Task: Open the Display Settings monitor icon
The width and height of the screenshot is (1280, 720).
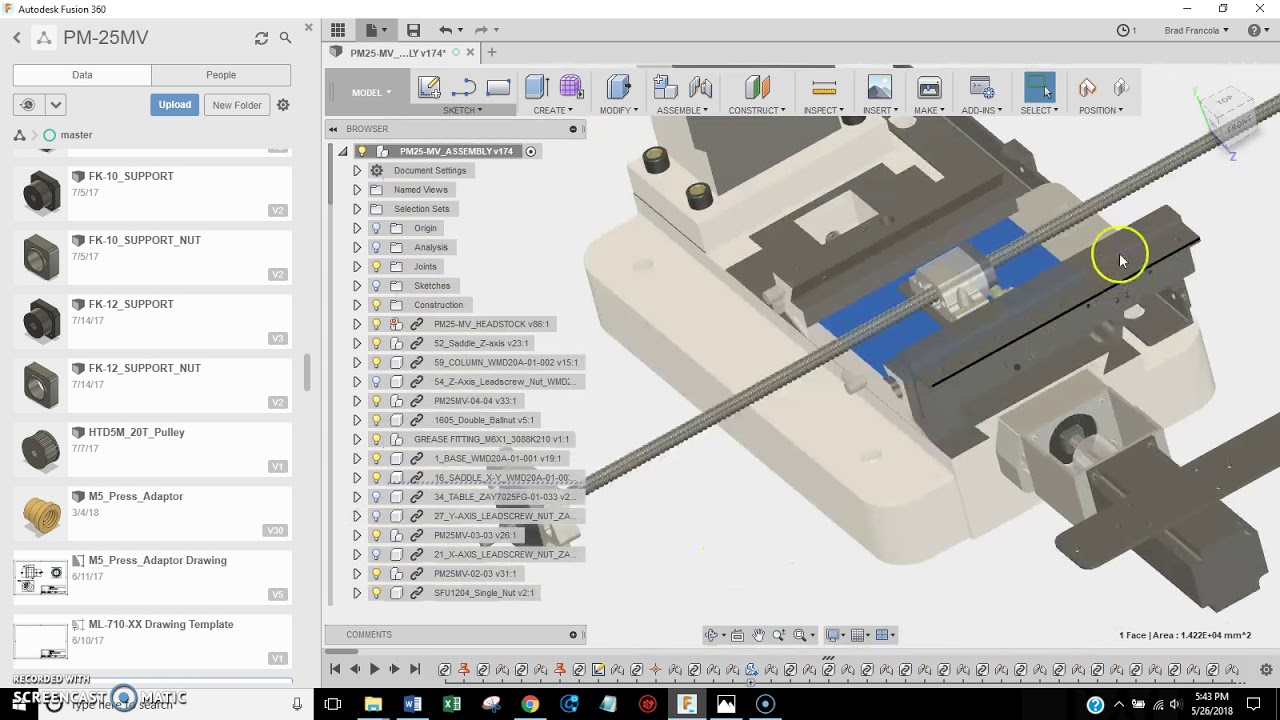Action: [832, 635]
